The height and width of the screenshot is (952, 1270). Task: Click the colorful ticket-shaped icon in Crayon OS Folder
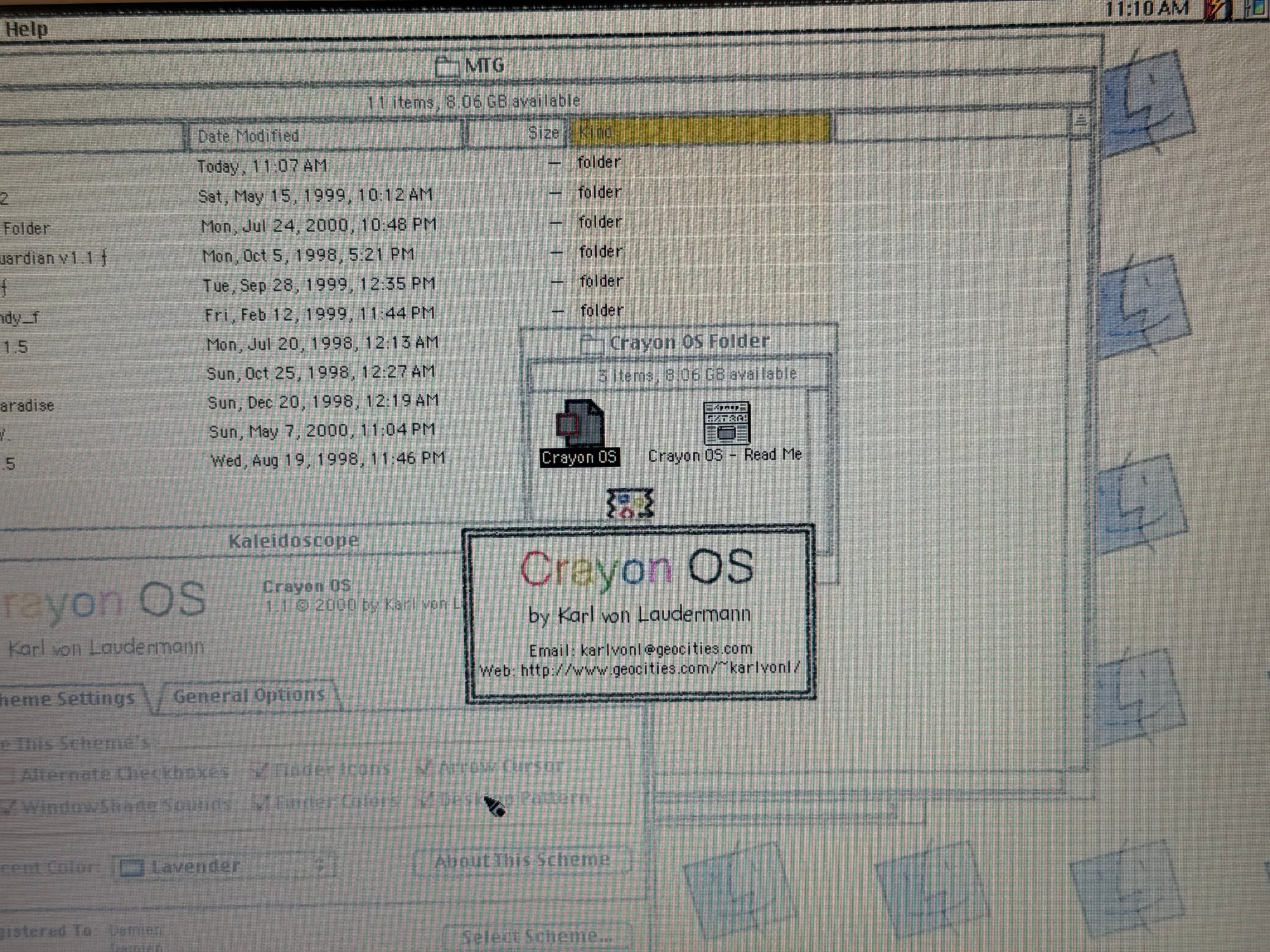tap(629, 504)
